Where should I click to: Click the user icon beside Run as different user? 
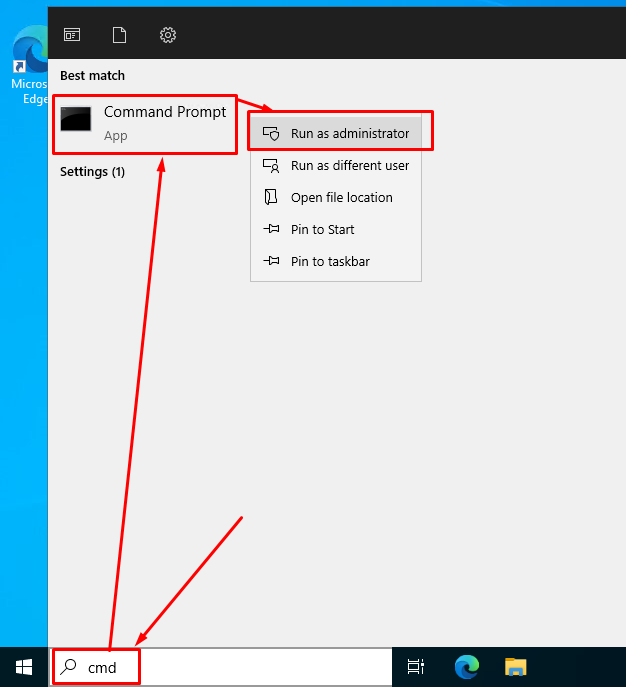pyautogui.click(x=271, y=166)
